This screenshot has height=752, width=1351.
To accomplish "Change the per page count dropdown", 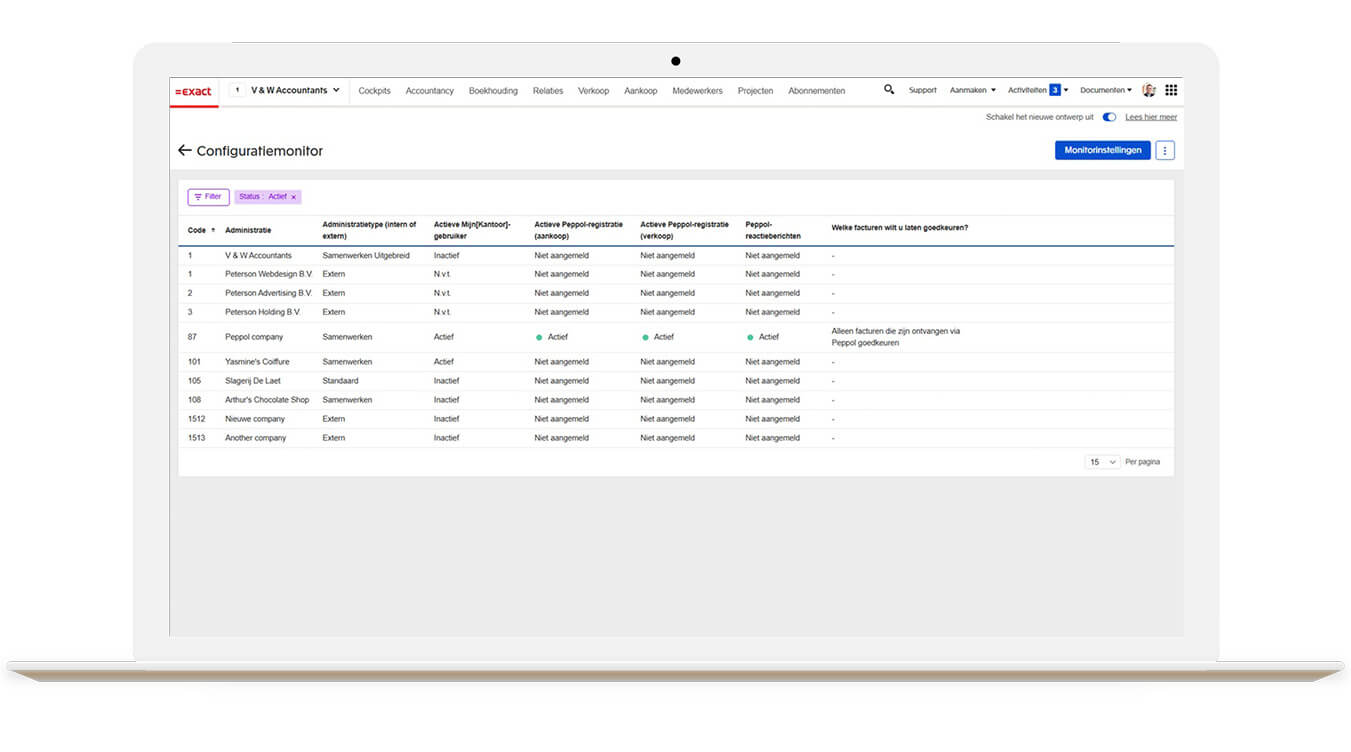I will [1102, 462].
